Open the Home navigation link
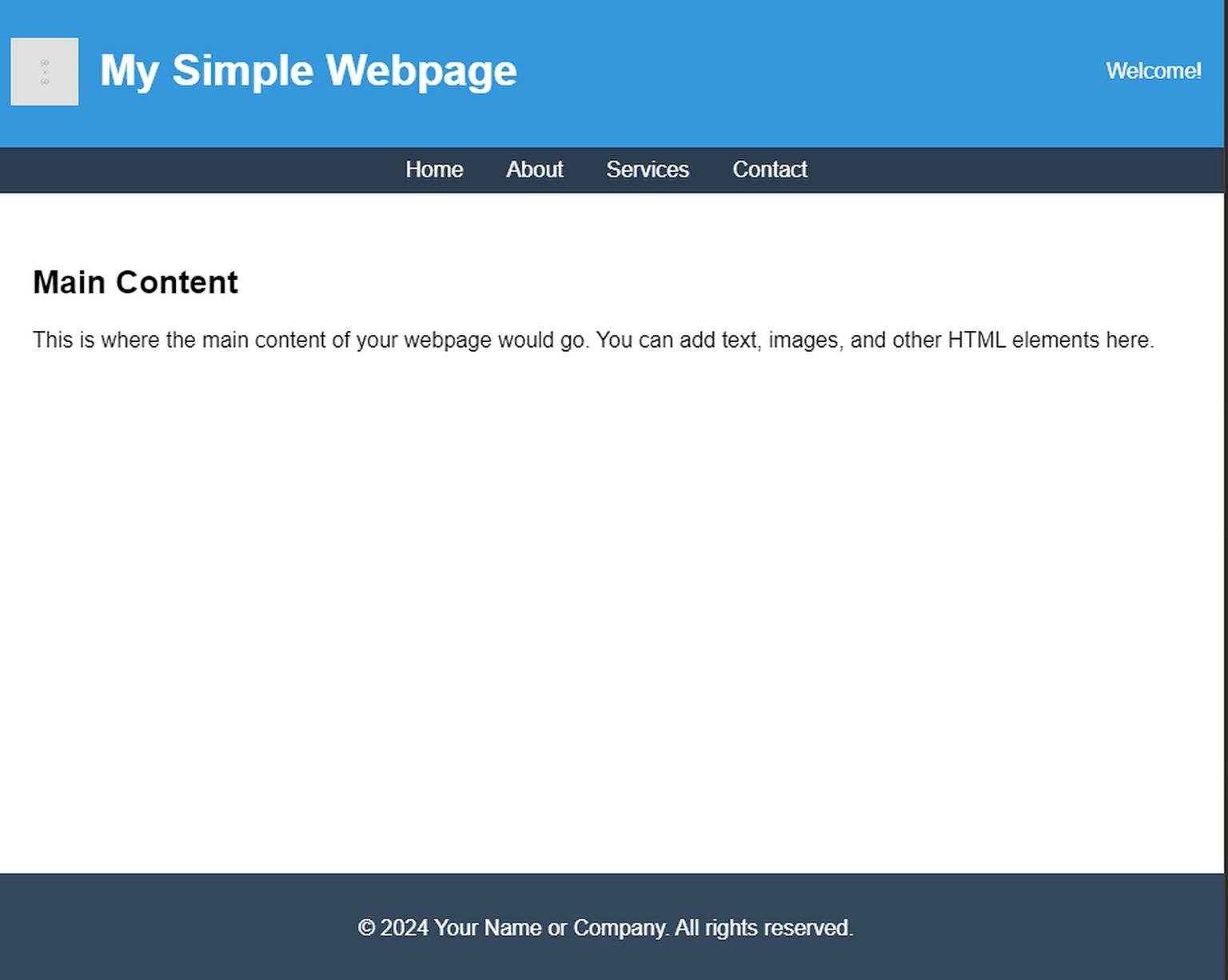 pos(434,169)
